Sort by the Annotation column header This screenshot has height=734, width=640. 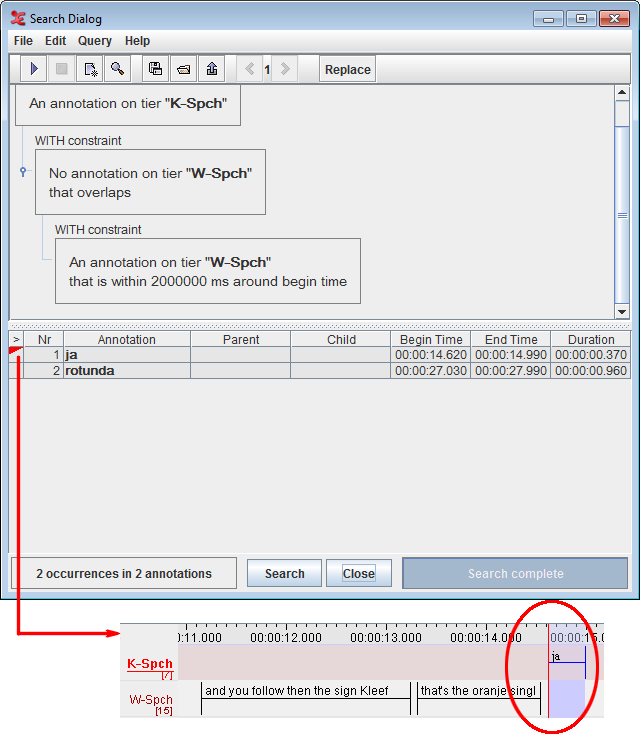point(127,339)
